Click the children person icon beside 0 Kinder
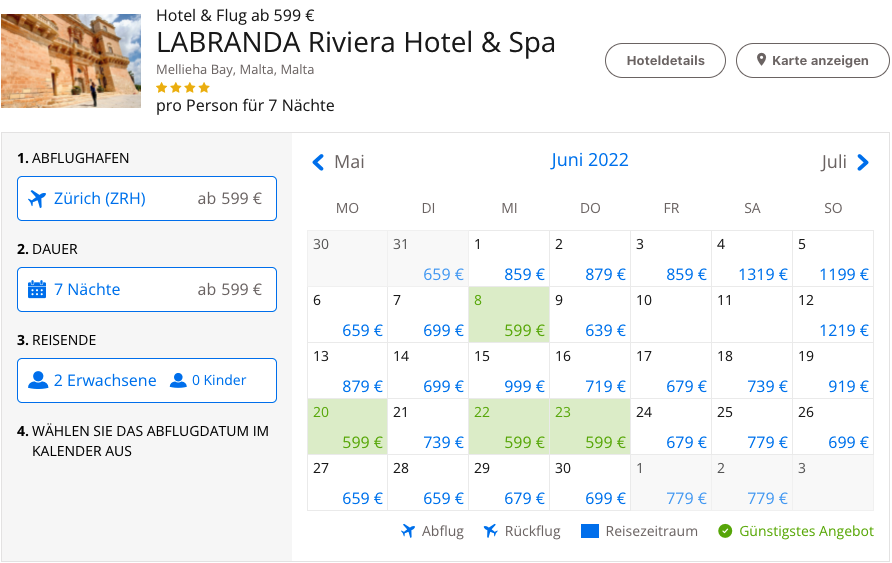The width and height of the screenshot is (892, 563). tap(179, 380)
